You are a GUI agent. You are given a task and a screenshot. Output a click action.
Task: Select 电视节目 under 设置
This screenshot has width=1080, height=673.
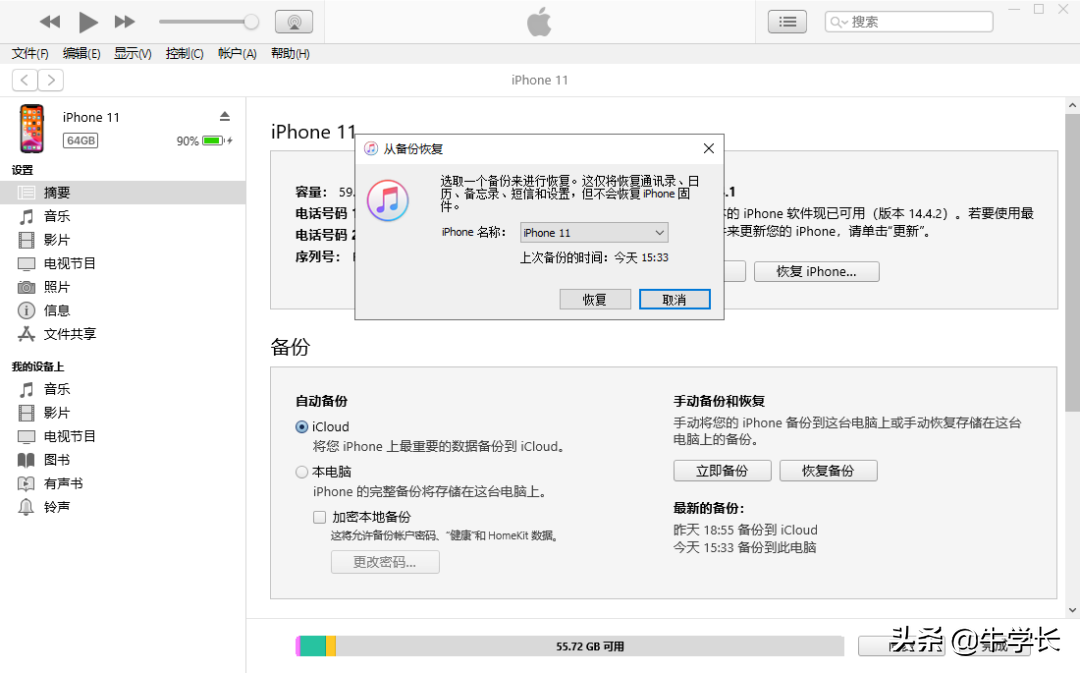coord(123,263)
